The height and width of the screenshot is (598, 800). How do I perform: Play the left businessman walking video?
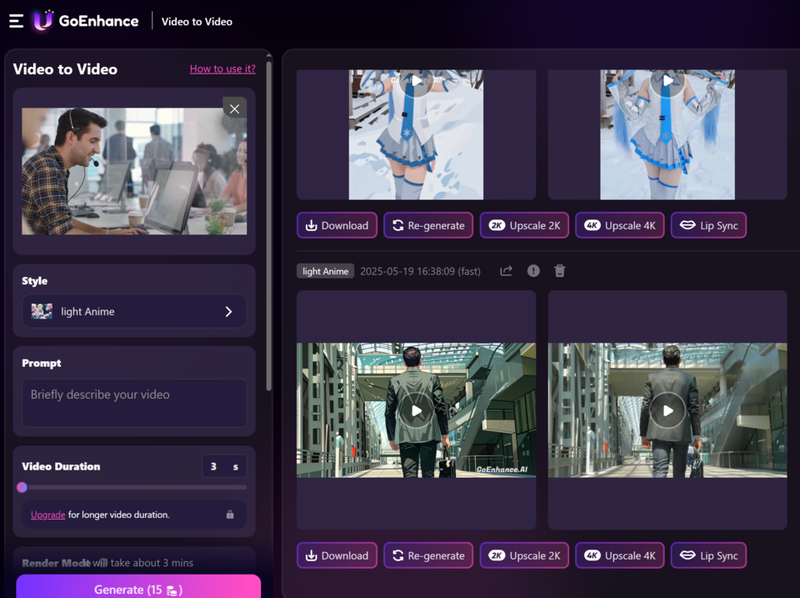(416, 410)
